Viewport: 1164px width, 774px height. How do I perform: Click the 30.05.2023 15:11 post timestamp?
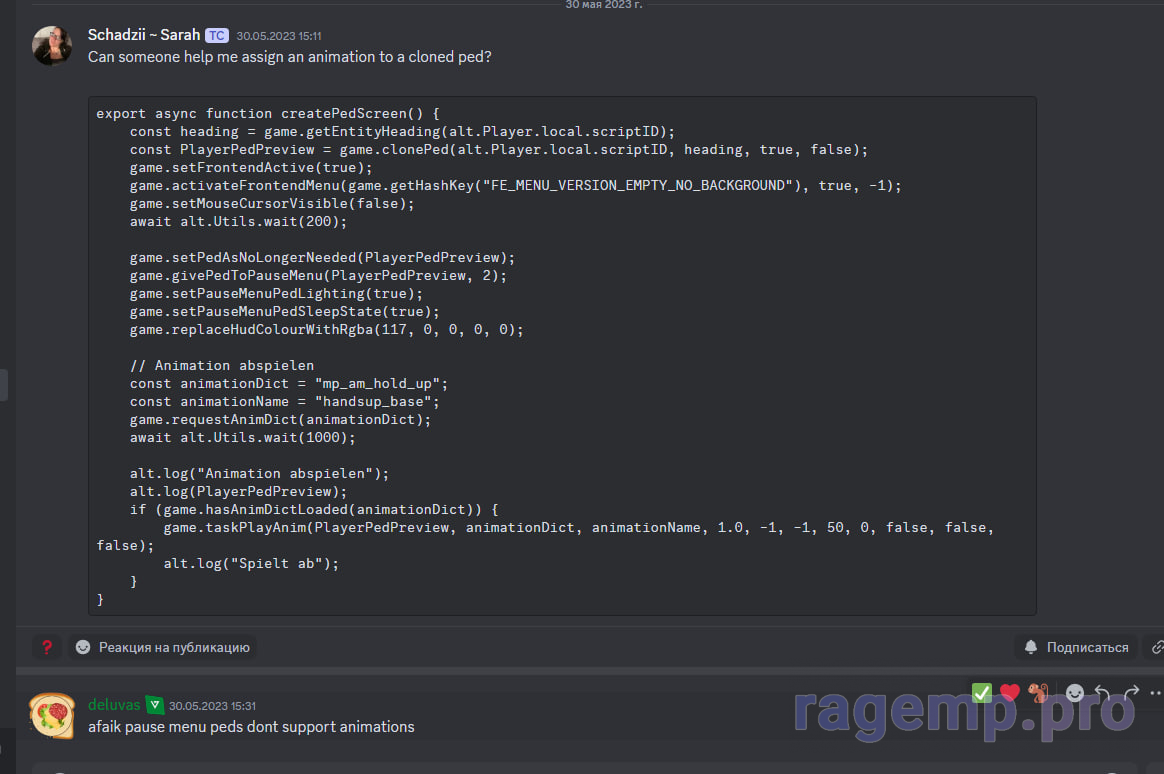tap(279, 36)
